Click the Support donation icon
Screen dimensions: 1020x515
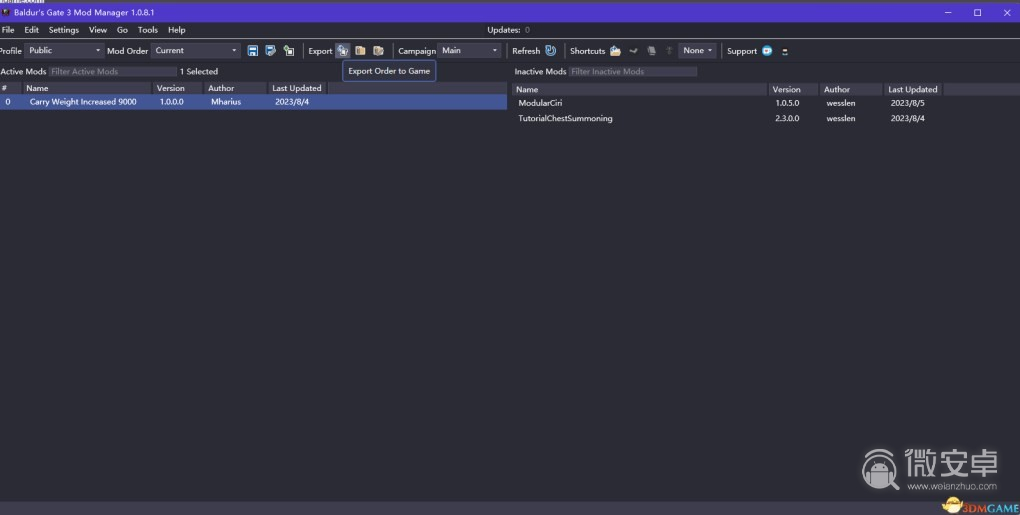[767, 51]
